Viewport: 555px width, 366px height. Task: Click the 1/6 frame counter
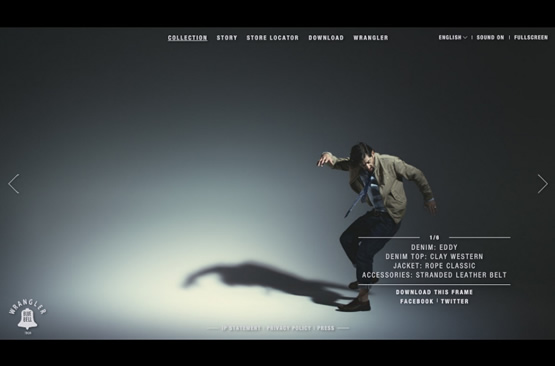[434, 238]
